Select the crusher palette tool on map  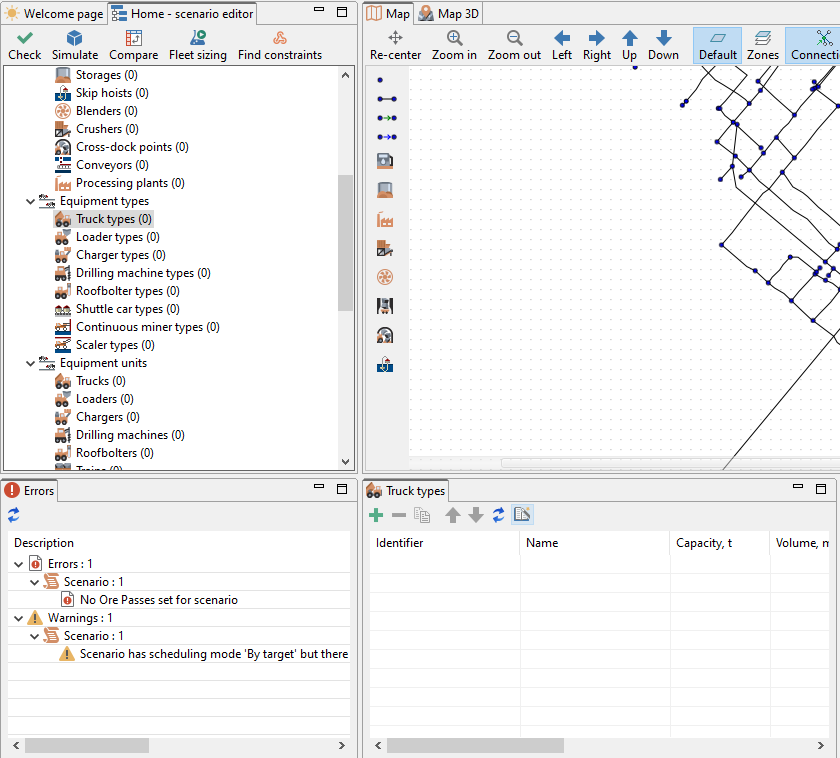[385, 249]
